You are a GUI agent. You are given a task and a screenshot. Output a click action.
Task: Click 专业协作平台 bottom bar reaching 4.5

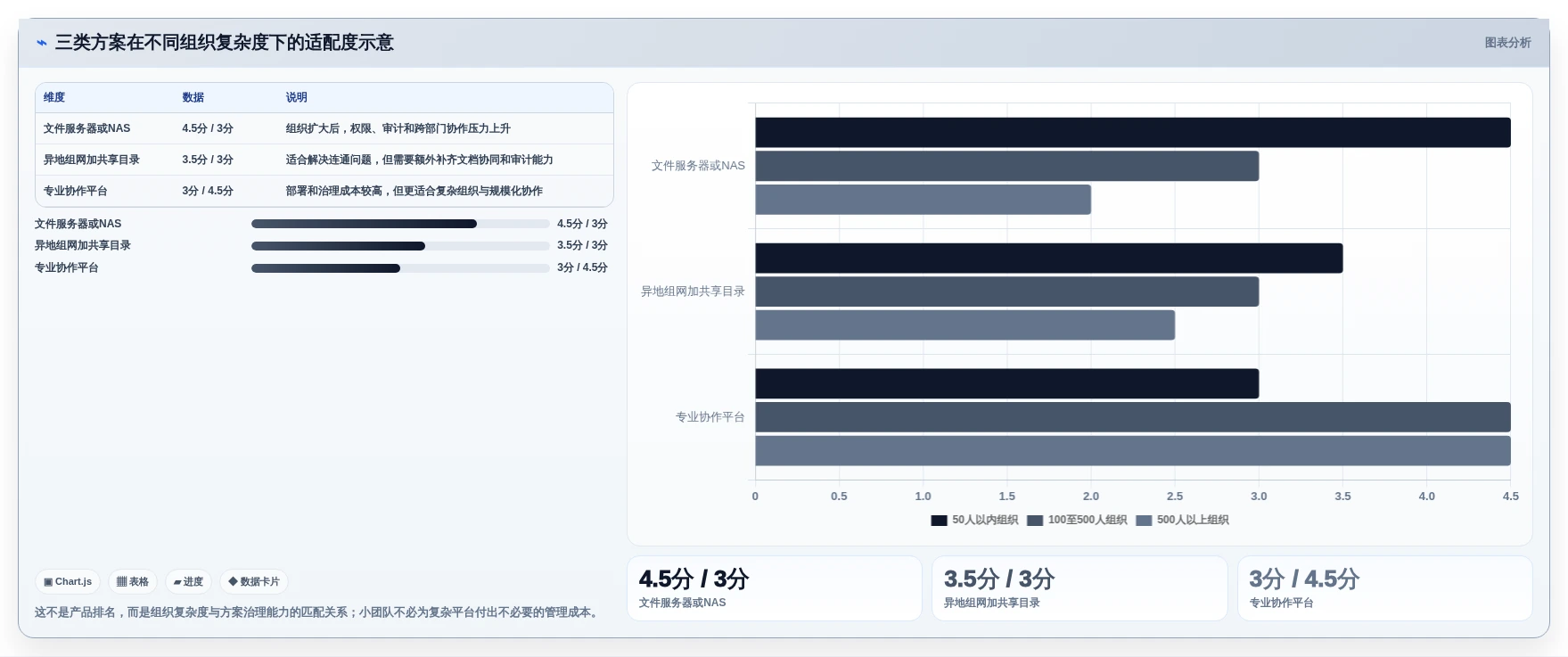pyautogui.click(x=1133, y=451)
